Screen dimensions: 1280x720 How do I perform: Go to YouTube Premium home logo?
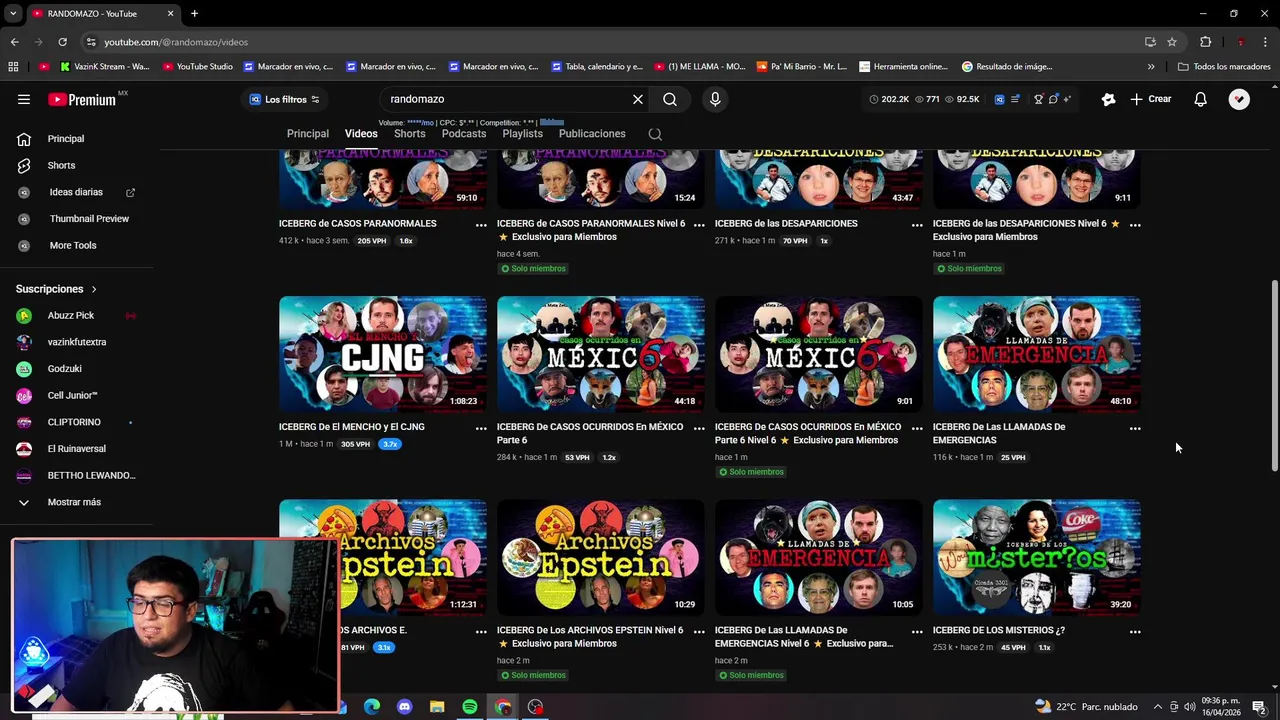82,99
